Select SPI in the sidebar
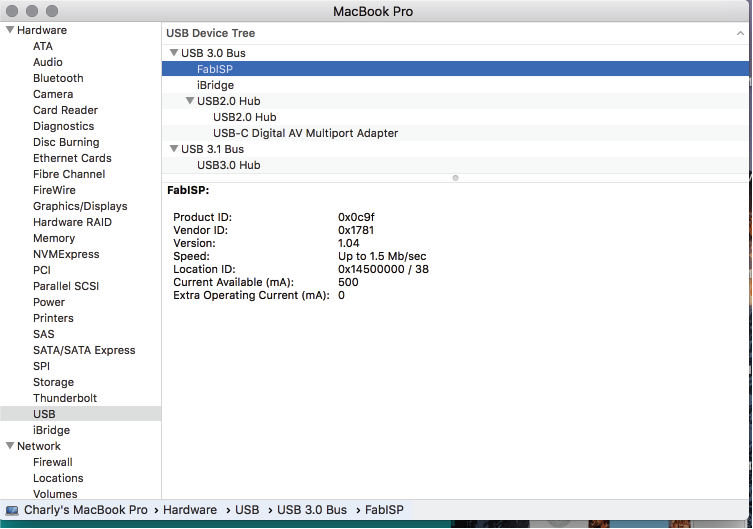 click(41, 366)
